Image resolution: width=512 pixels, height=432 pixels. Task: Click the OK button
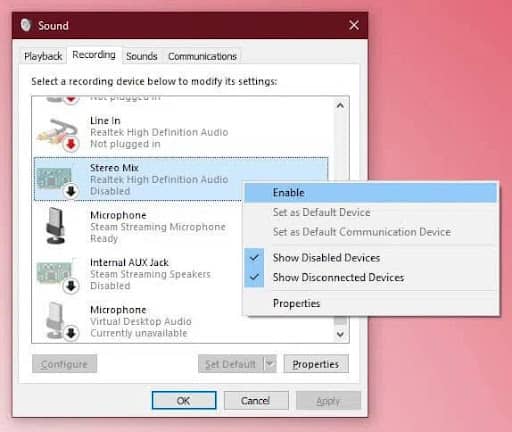(x=184, y=400)
